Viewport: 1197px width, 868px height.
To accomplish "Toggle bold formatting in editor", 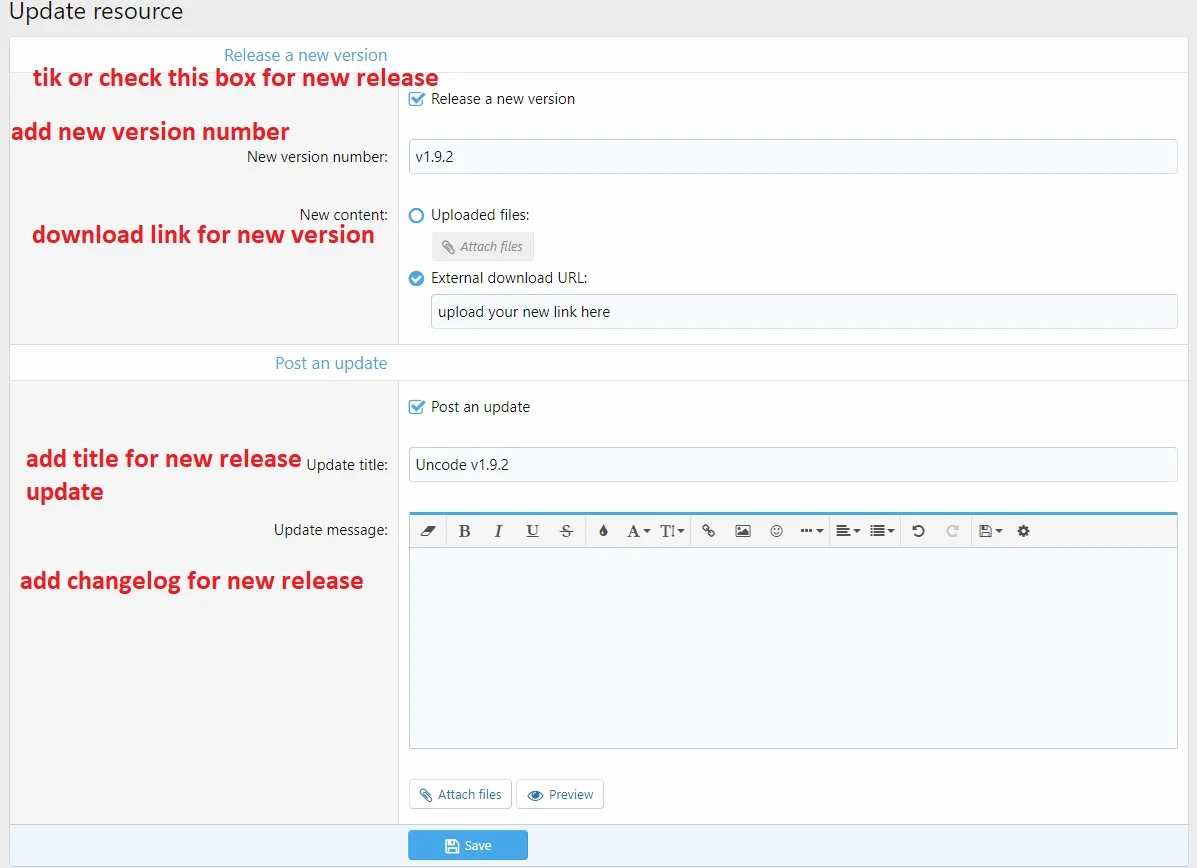I will [x=464, y=531].
